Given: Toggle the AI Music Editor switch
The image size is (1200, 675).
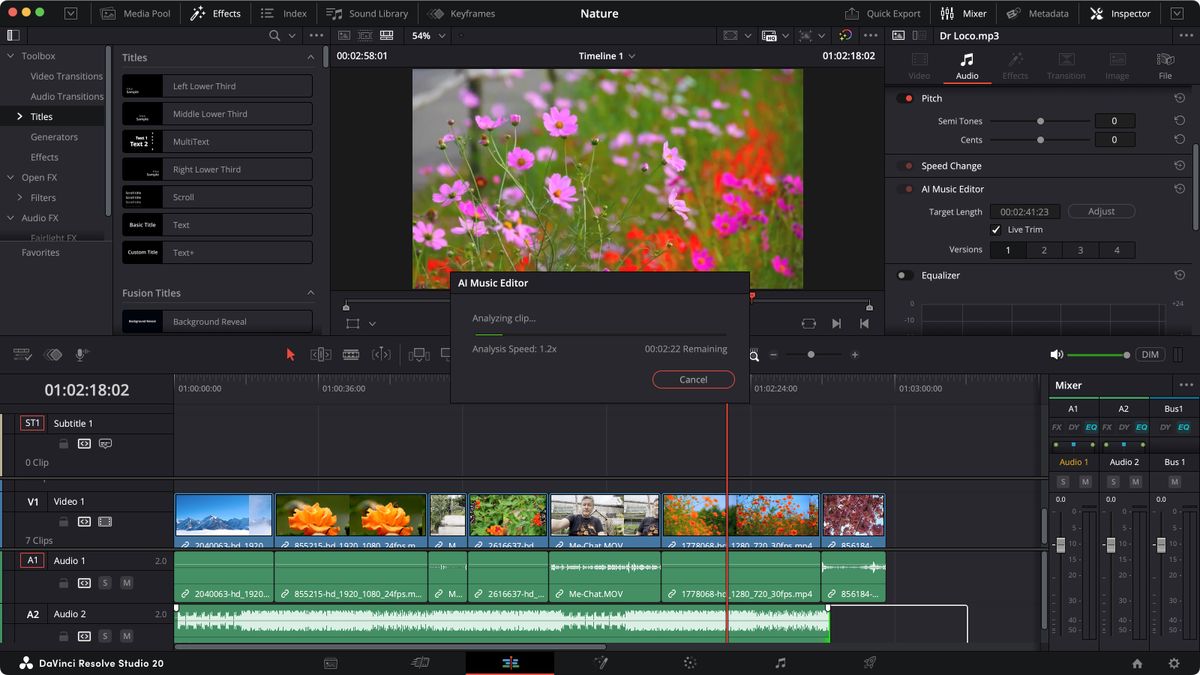Looking at the screenshot, I should [x=905, y=189].
